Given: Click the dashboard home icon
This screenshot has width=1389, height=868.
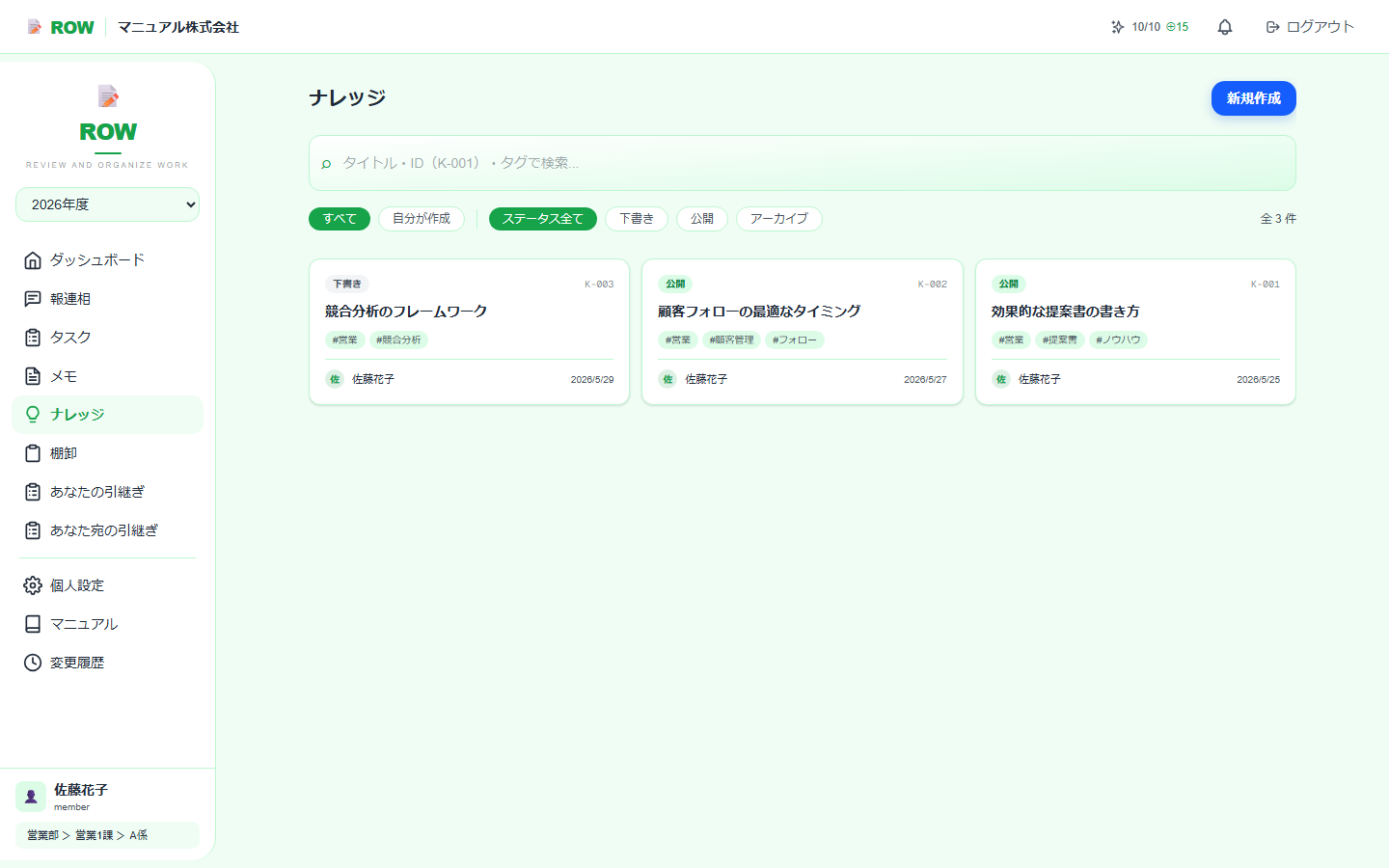Looking at the screenshot, I should tap(33, 260).
